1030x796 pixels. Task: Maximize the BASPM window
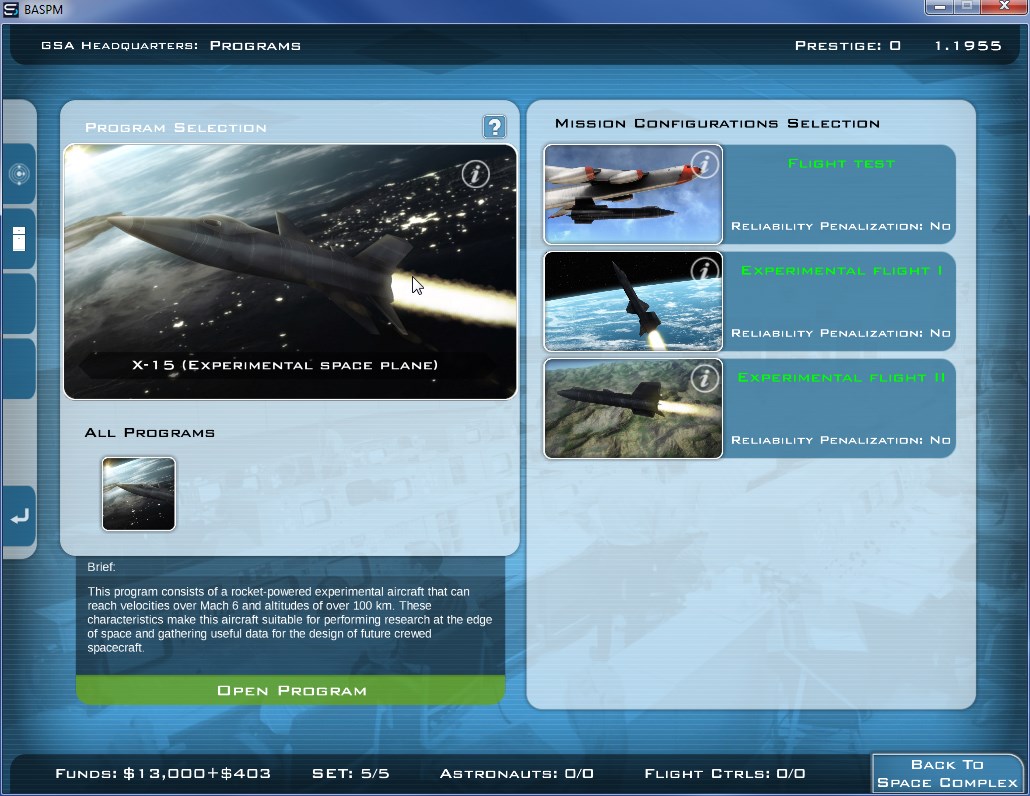968,7
